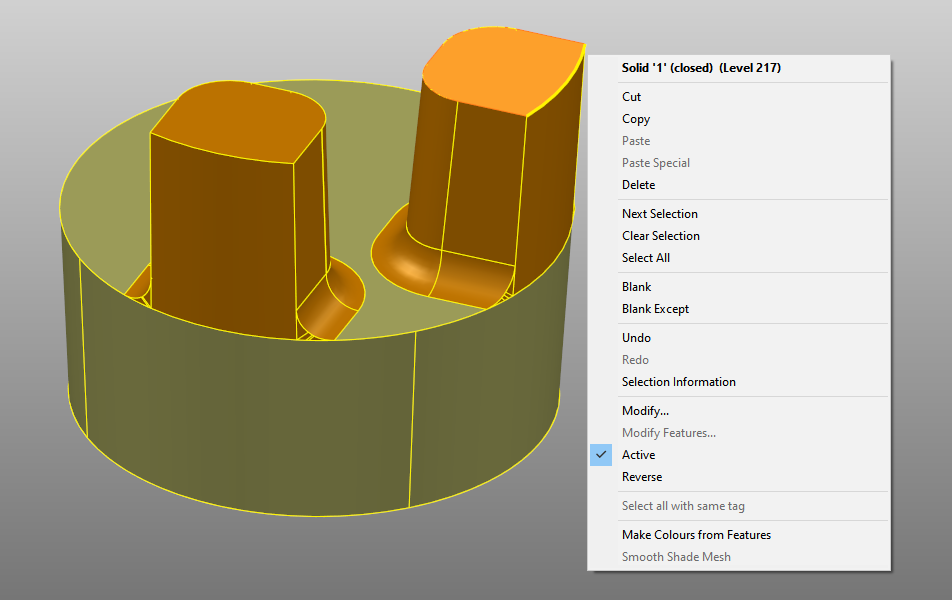Open Selection Information
Image resolution: width=952 pixels, height=600 pixels.
(x=678, y=381)
